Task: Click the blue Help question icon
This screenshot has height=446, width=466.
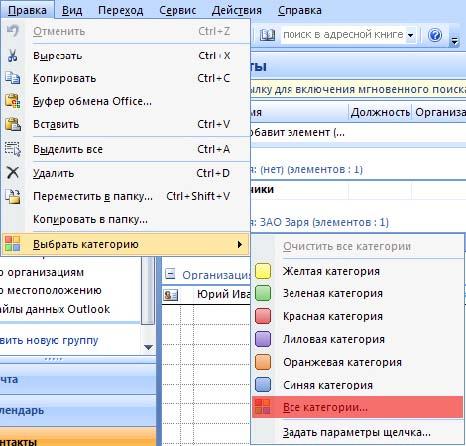Action: (435, 34)
